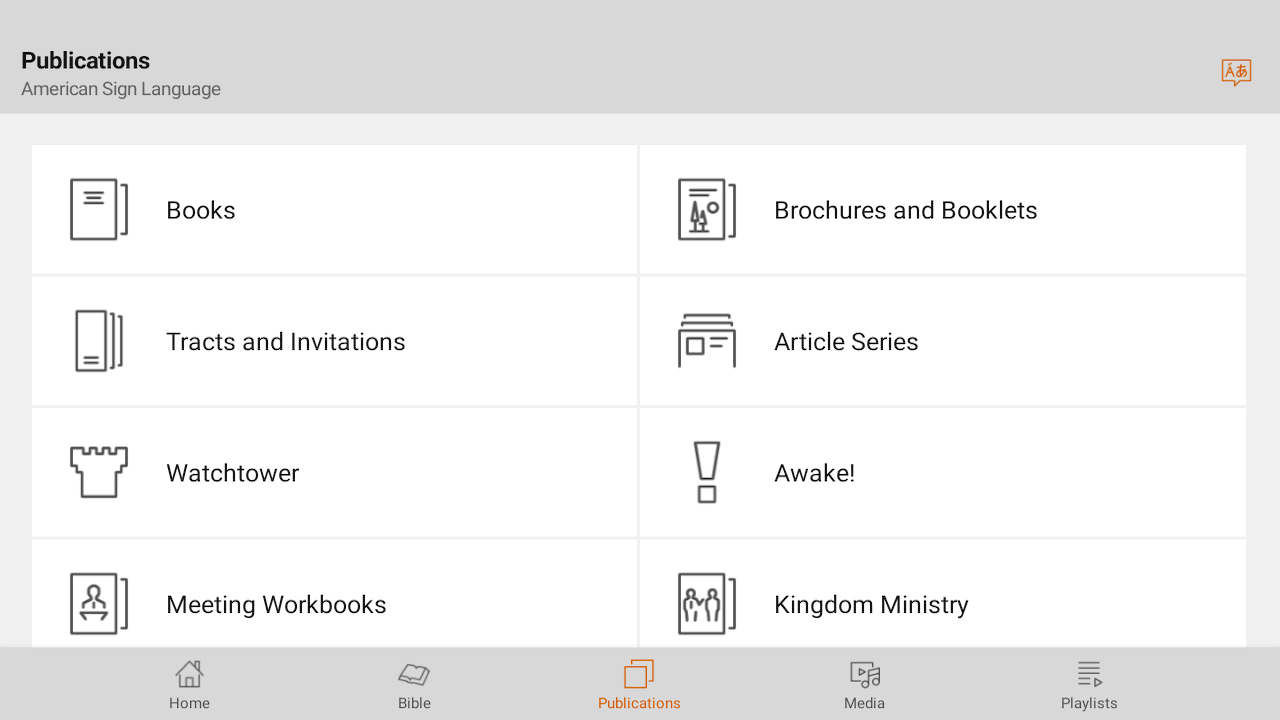Open the Playlists tab
This screenshot has height=720, width=1280.
[1089, 685]
